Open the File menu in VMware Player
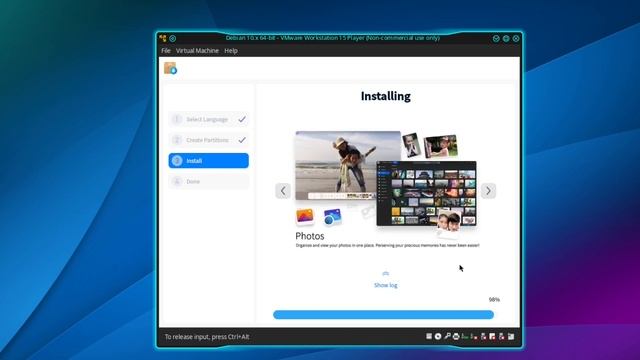This screenshot has width=640, height=360. point(166,51)
